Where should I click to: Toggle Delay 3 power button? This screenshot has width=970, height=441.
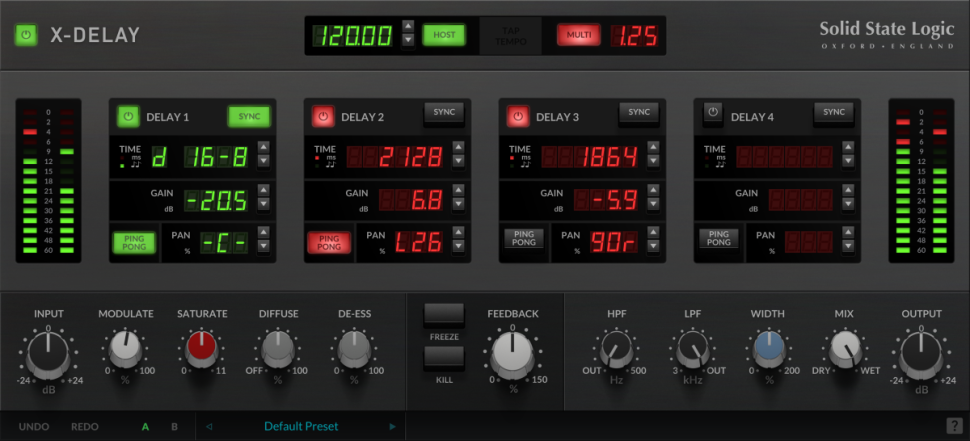pos(518,116)
